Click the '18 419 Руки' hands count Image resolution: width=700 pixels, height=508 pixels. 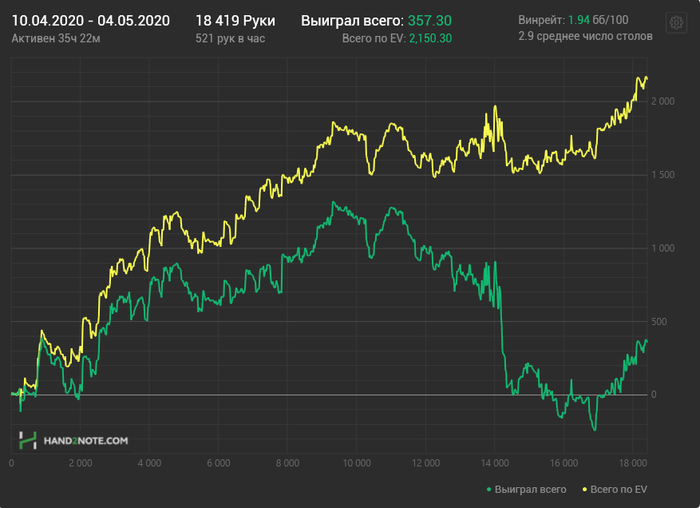pos(235,21)
